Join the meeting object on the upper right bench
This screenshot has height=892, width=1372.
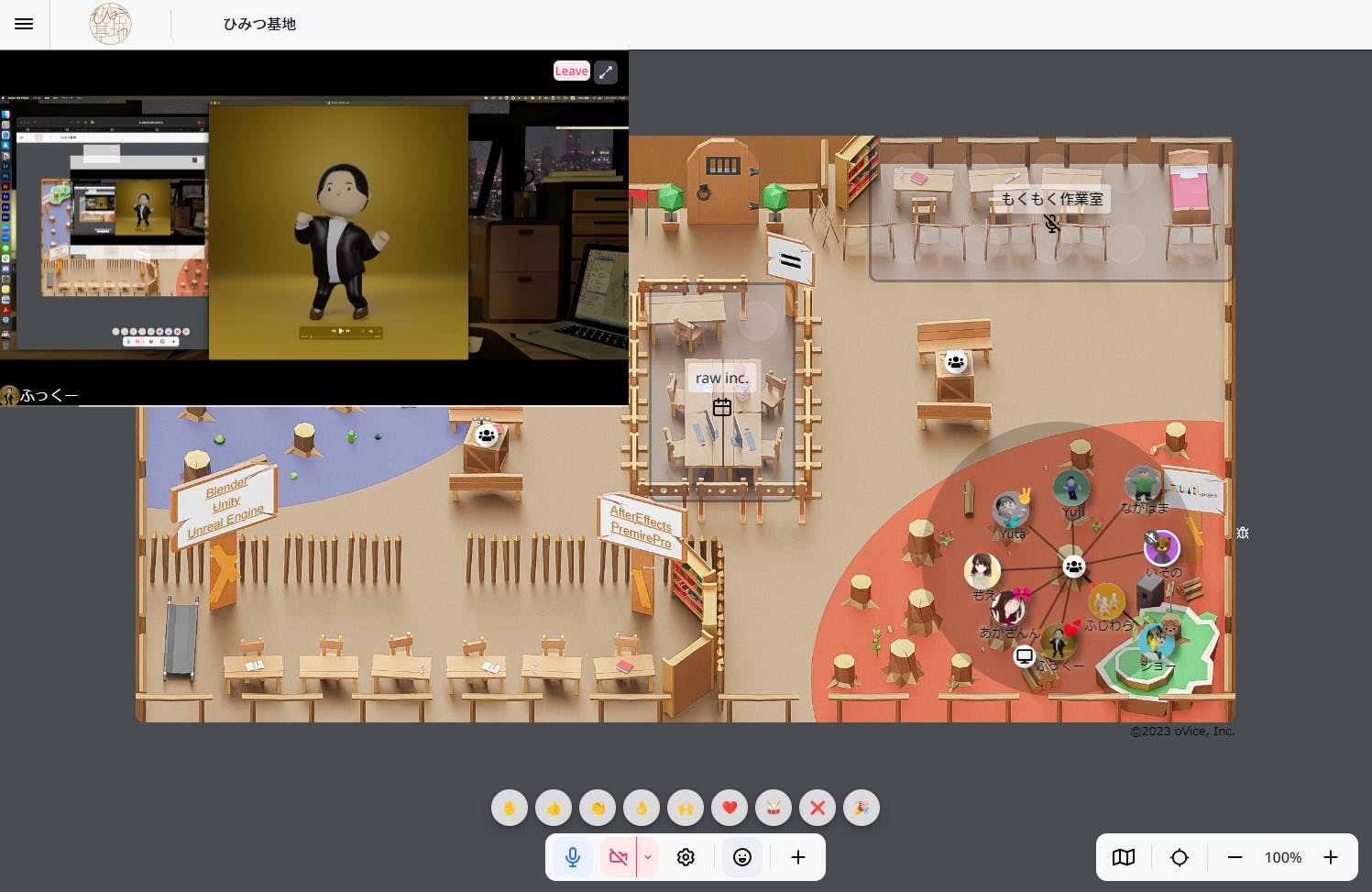tap(956, 362)
